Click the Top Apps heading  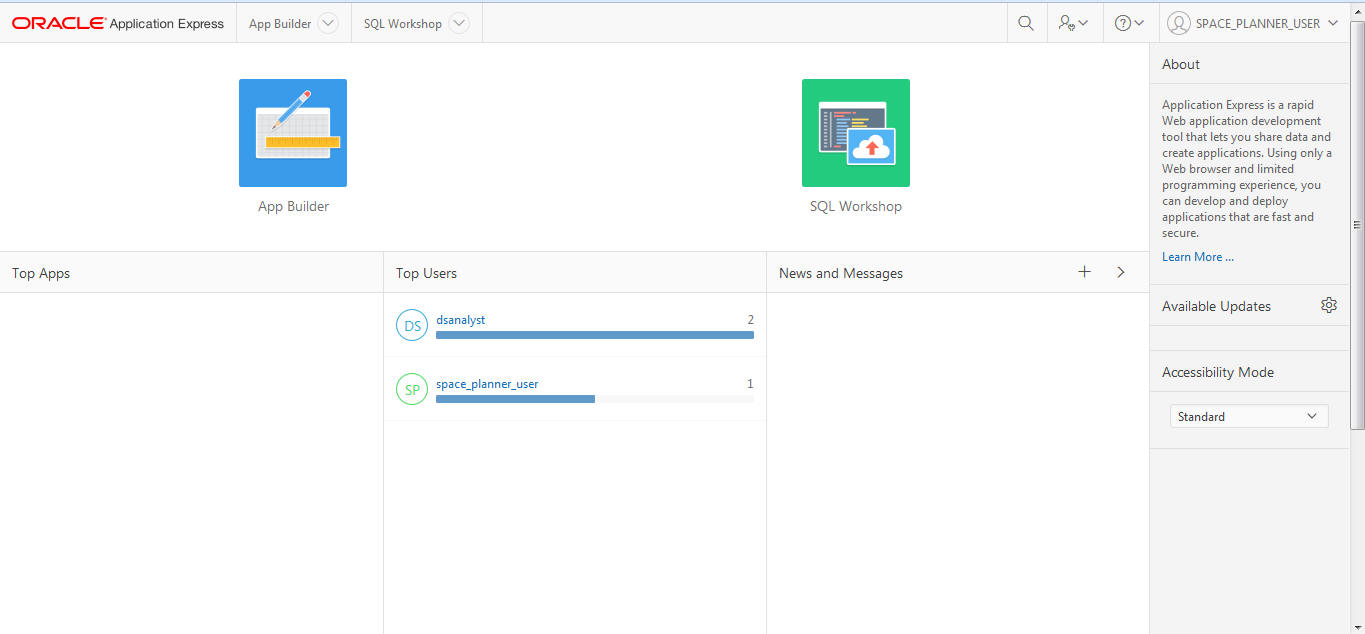[x=41, y=273]
